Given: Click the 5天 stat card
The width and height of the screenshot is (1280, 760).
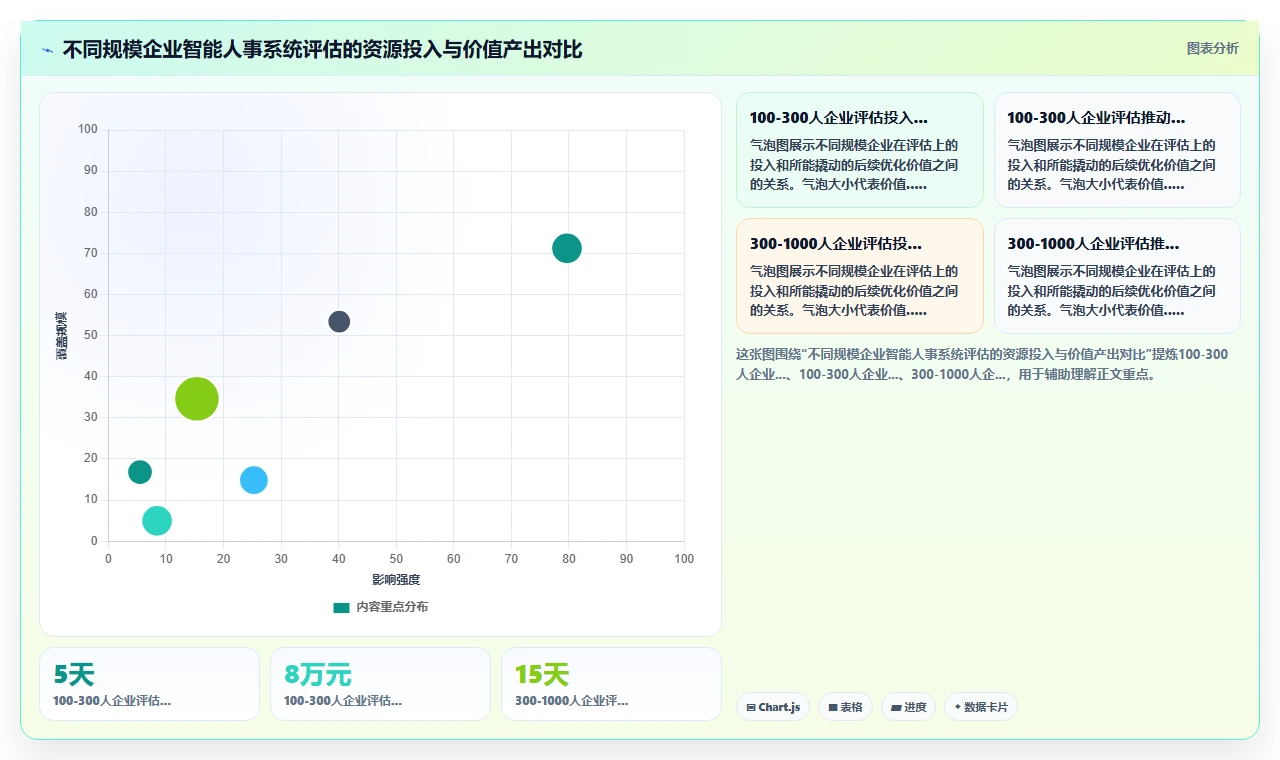Looking at the screenshot, I should pyautogui.click(x=149, y=684).
